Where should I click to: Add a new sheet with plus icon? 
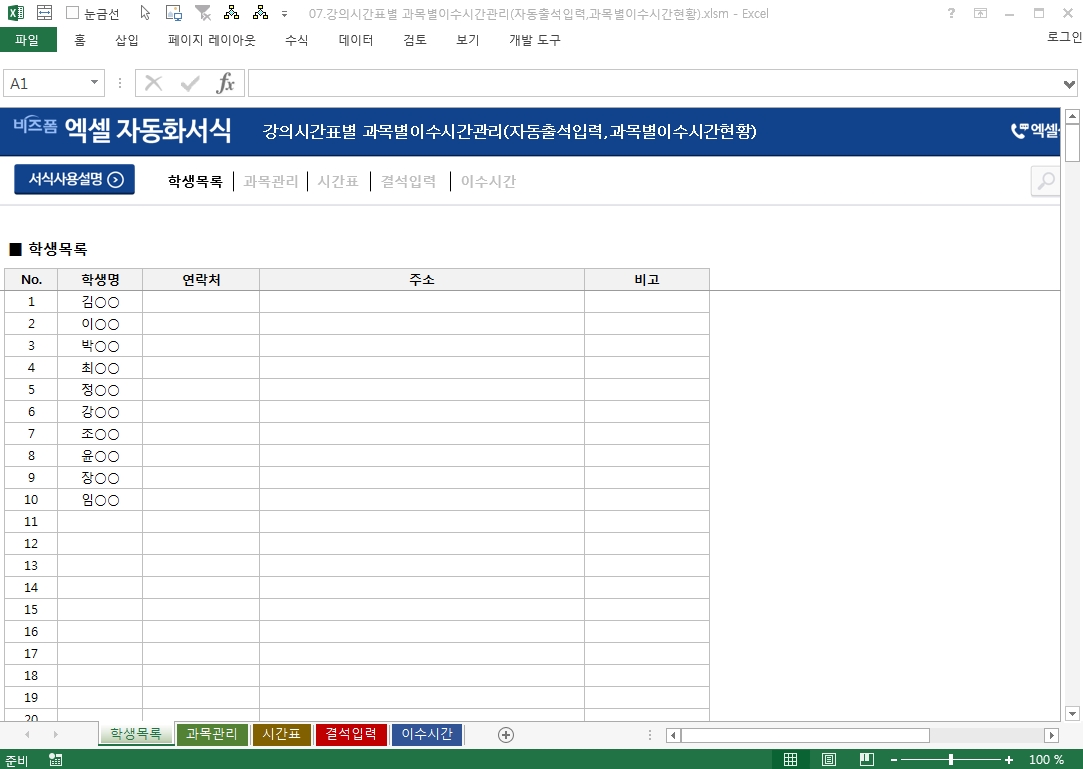pyautogui.click(x=506, y=735)
